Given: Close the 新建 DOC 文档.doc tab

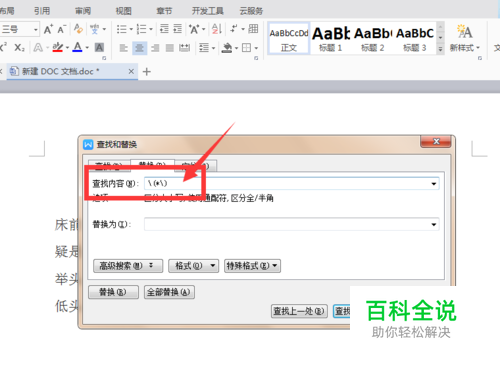Looking at the screenshot, I should point(131,71).
